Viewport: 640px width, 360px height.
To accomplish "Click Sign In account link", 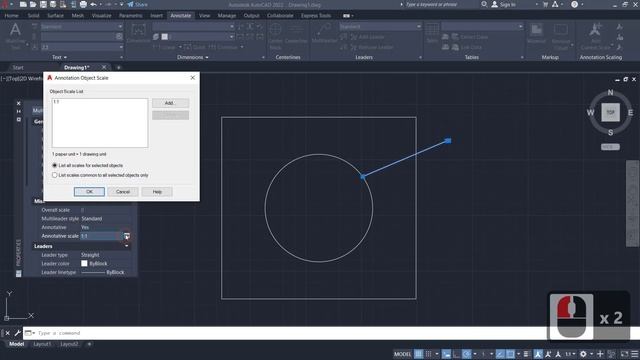I will coord(504,4).
